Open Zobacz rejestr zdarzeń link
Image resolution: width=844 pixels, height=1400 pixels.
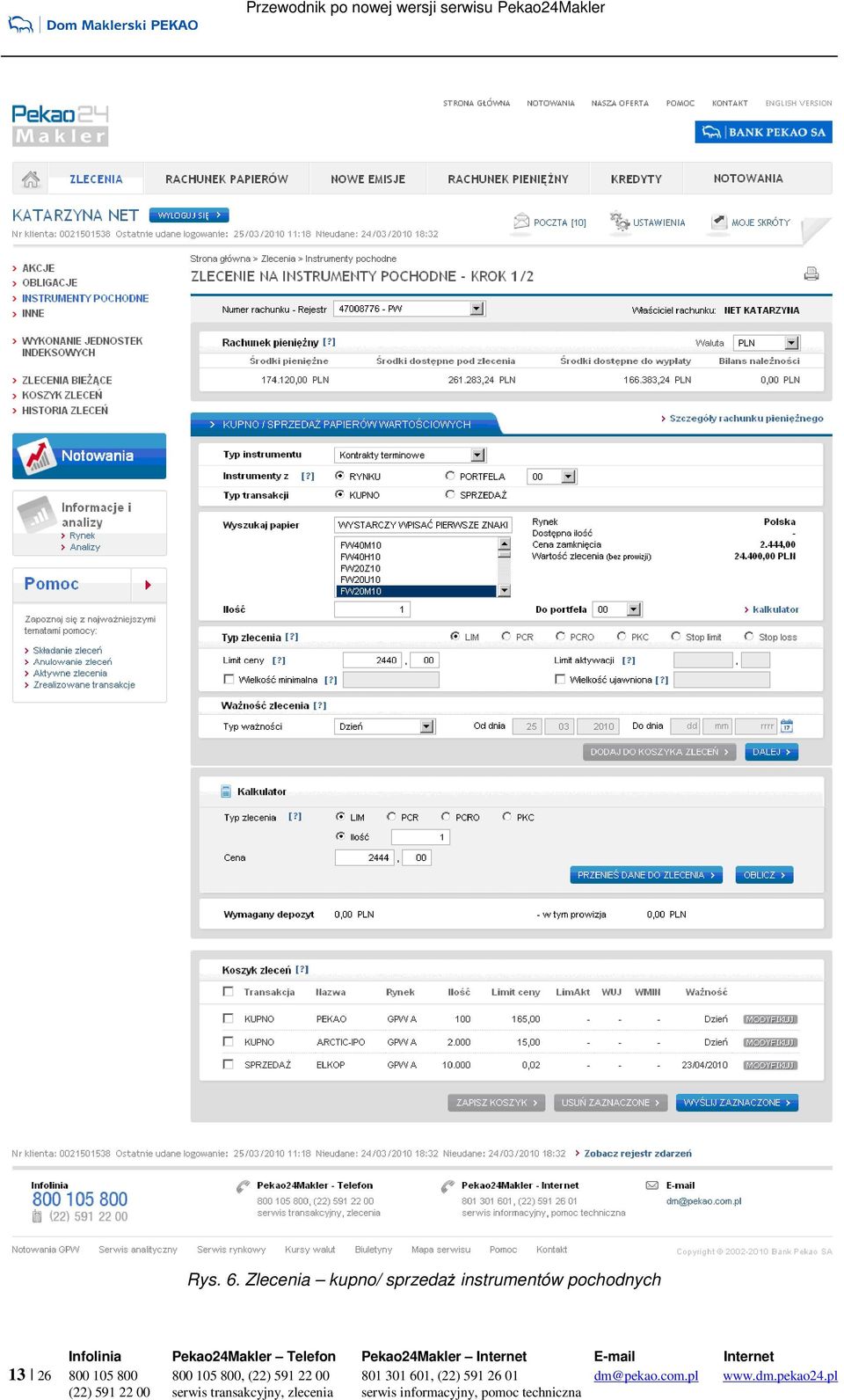tap(637, 1153)
